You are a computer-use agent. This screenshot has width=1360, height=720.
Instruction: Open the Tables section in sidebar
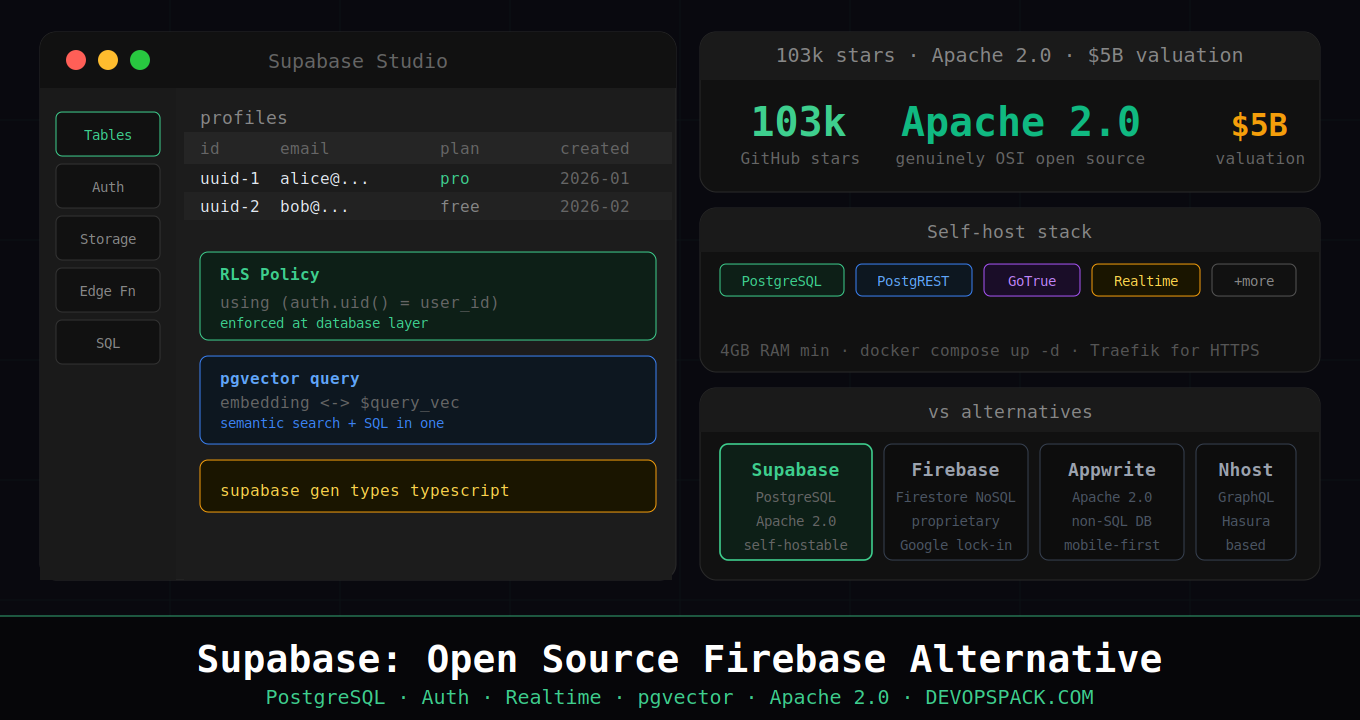[x=108, y=134]
